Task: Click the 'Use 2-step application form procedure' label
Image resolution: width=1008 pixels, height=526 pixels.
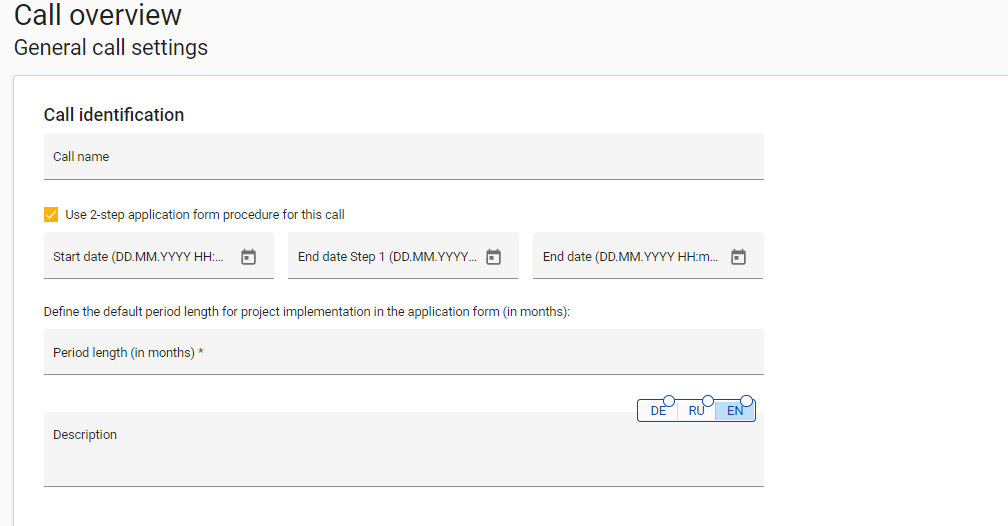Action: pyautogui.click(x=205, y=214)
